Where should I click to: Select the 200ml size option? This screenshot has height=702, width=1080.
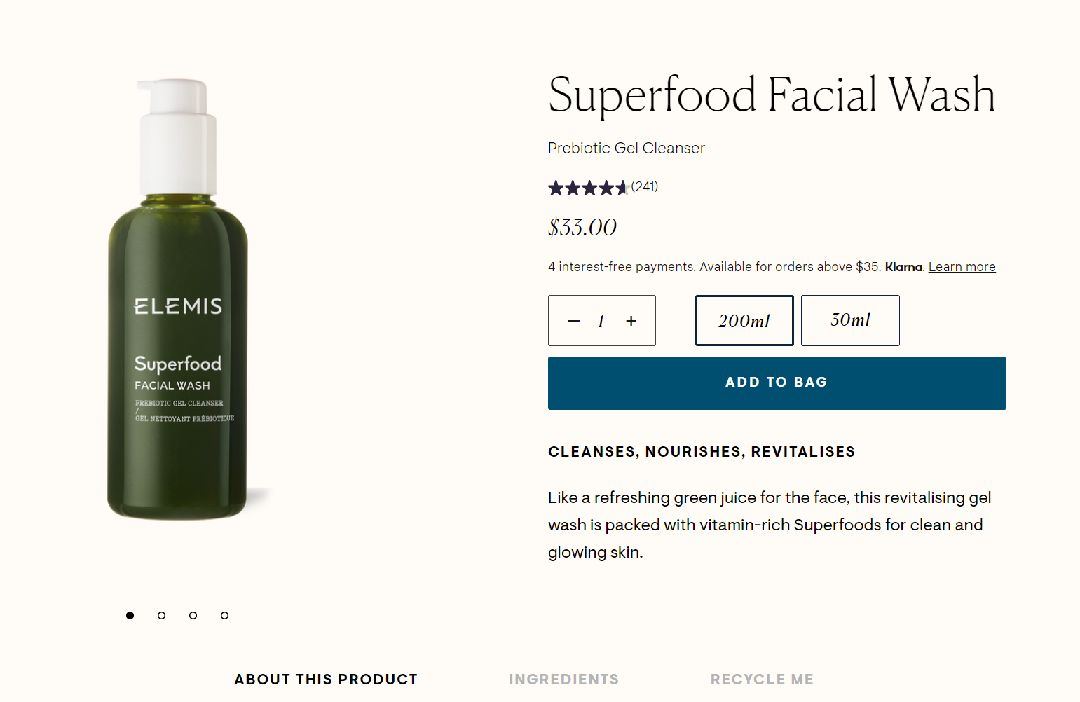point(744,321)
